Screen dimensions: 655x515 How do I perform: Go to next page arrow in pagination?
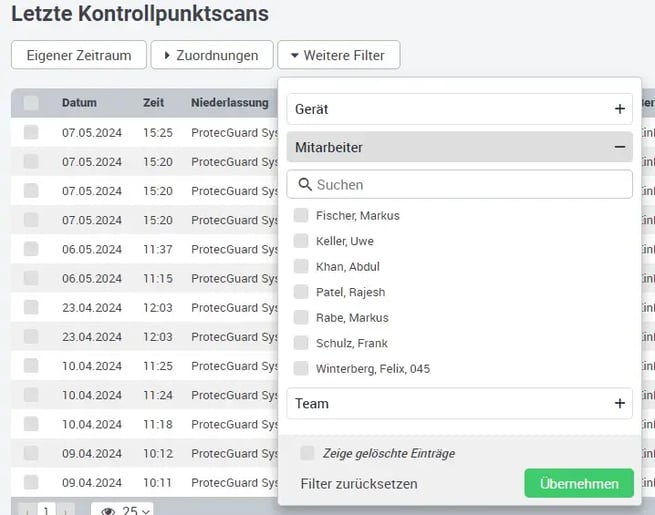[x=65, y=510]
